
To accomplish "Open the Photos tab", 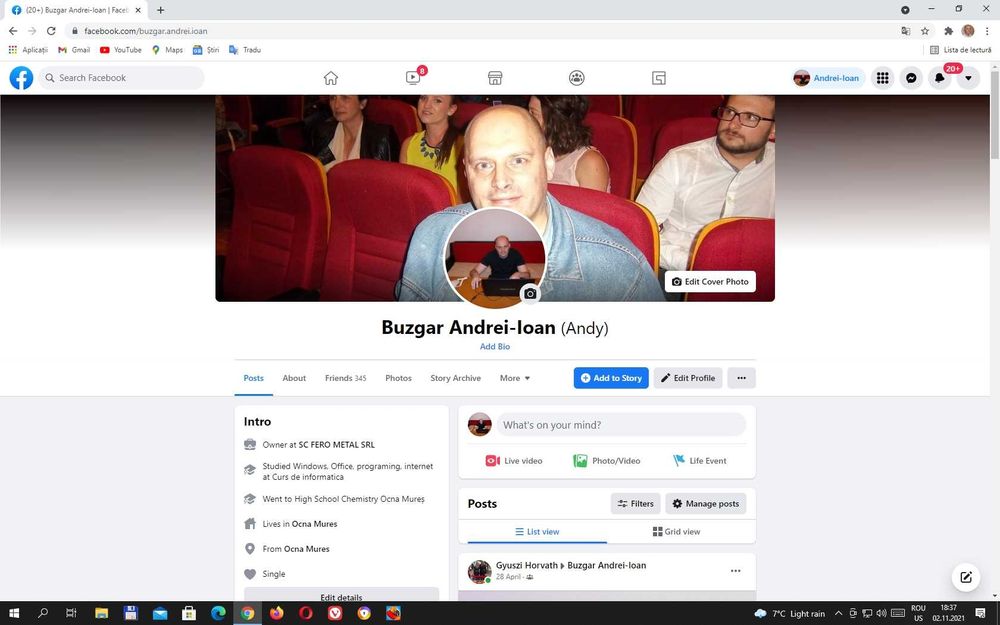I will click(x=399, y=378).
